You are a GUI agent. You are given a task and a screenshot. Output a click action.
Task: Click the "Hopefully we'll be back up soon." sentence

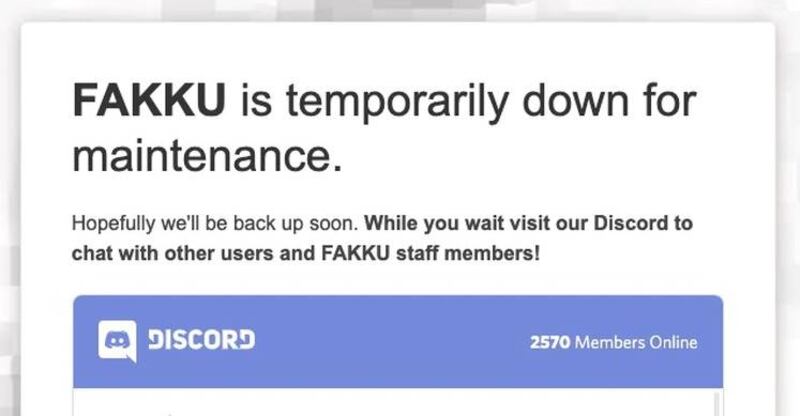tap(215, 224)
